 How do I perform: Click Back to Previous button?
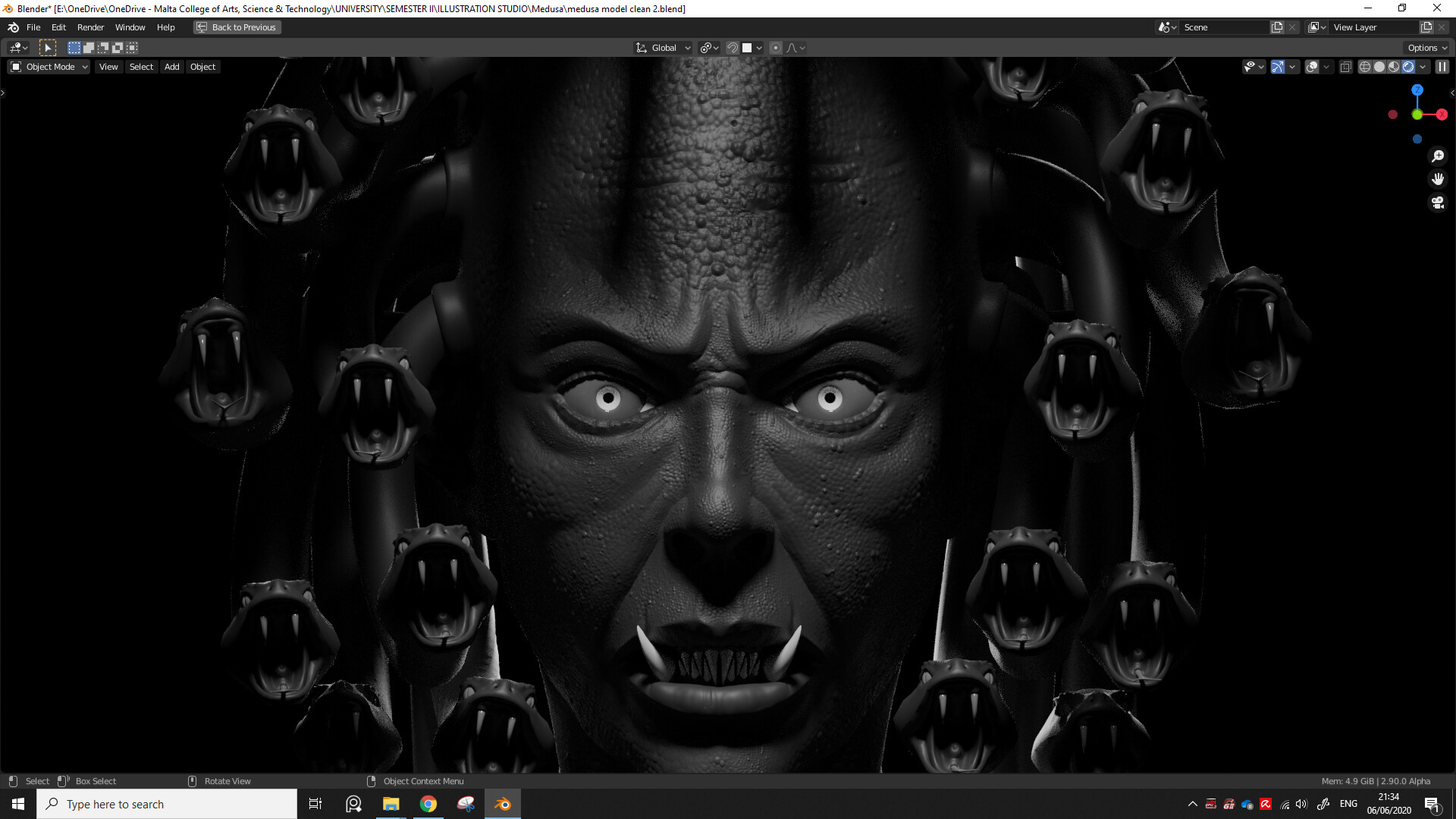coord(237,27)
